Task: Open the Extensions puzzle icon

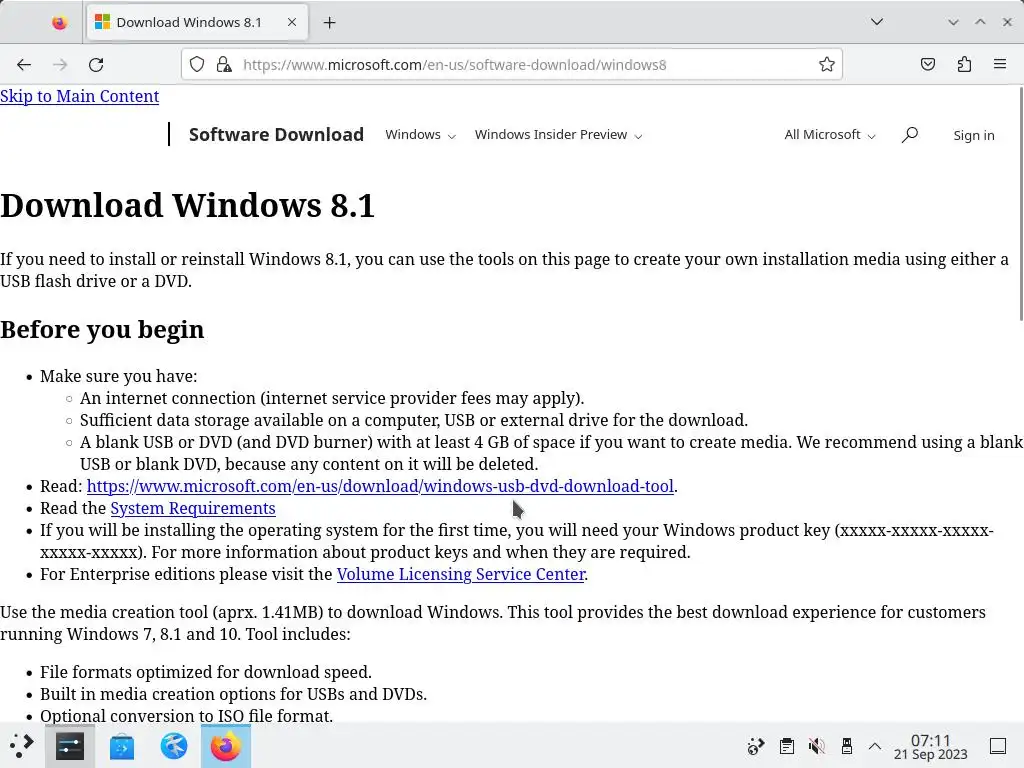Action: pos(964,65)
